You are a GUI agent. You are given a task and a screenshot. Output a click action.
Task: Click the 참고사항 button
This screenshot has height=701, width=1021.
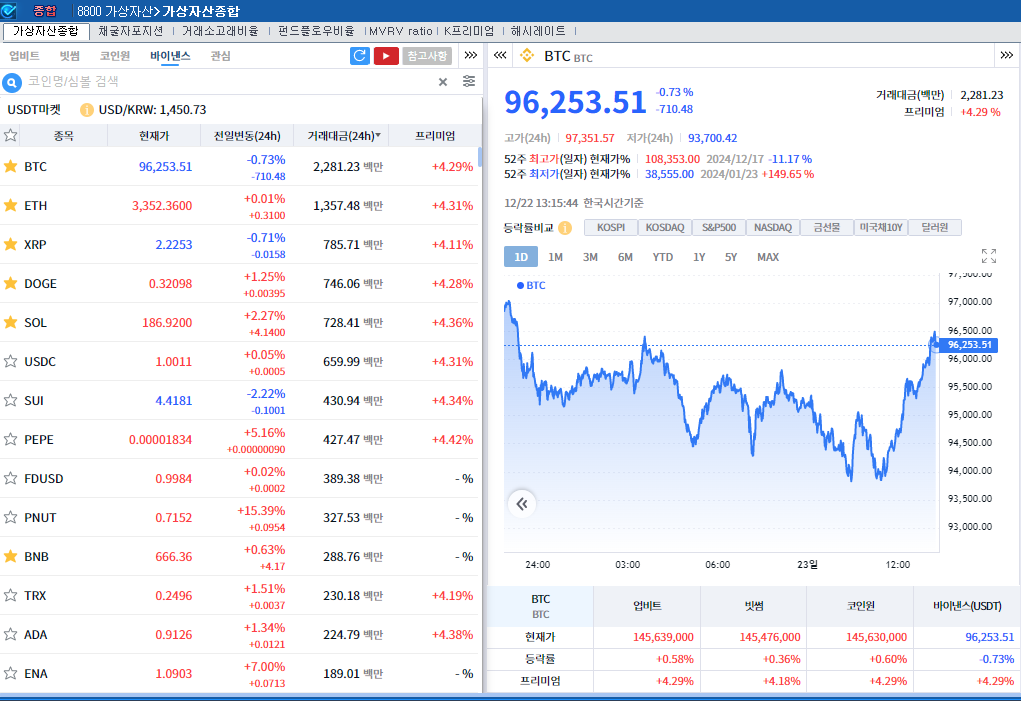[427, 56]
